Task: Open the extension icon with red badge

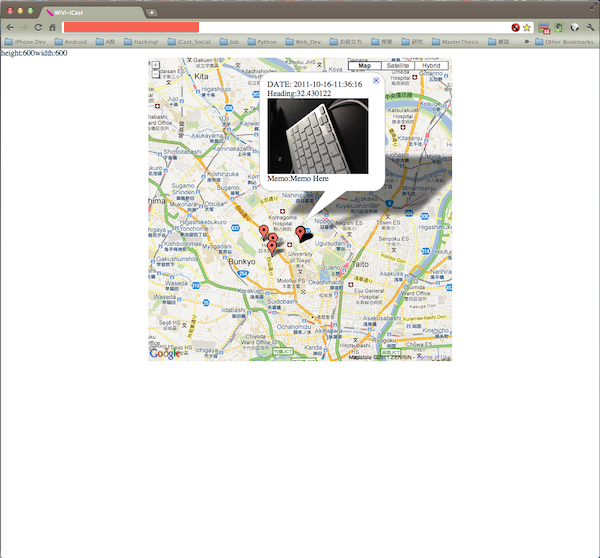Action: [544, 28]
